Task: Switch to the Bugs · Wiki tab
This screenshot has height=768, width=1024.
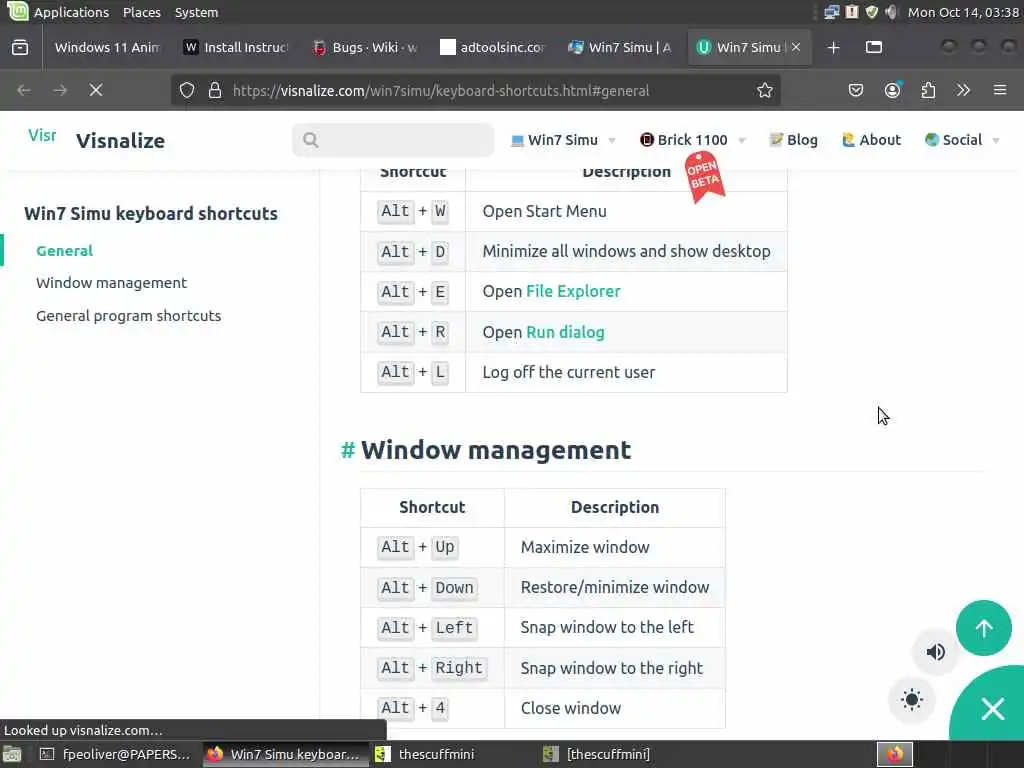Action: pos(364,47)
